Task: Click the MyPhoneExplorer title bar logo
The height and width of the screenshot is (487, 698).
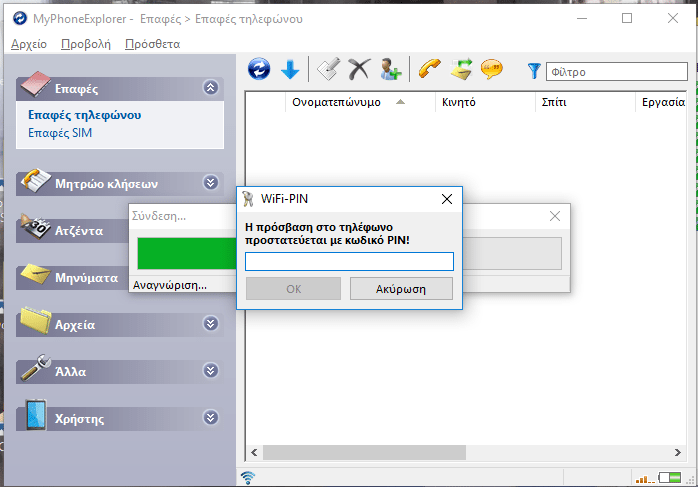Action: pos(20,18)
